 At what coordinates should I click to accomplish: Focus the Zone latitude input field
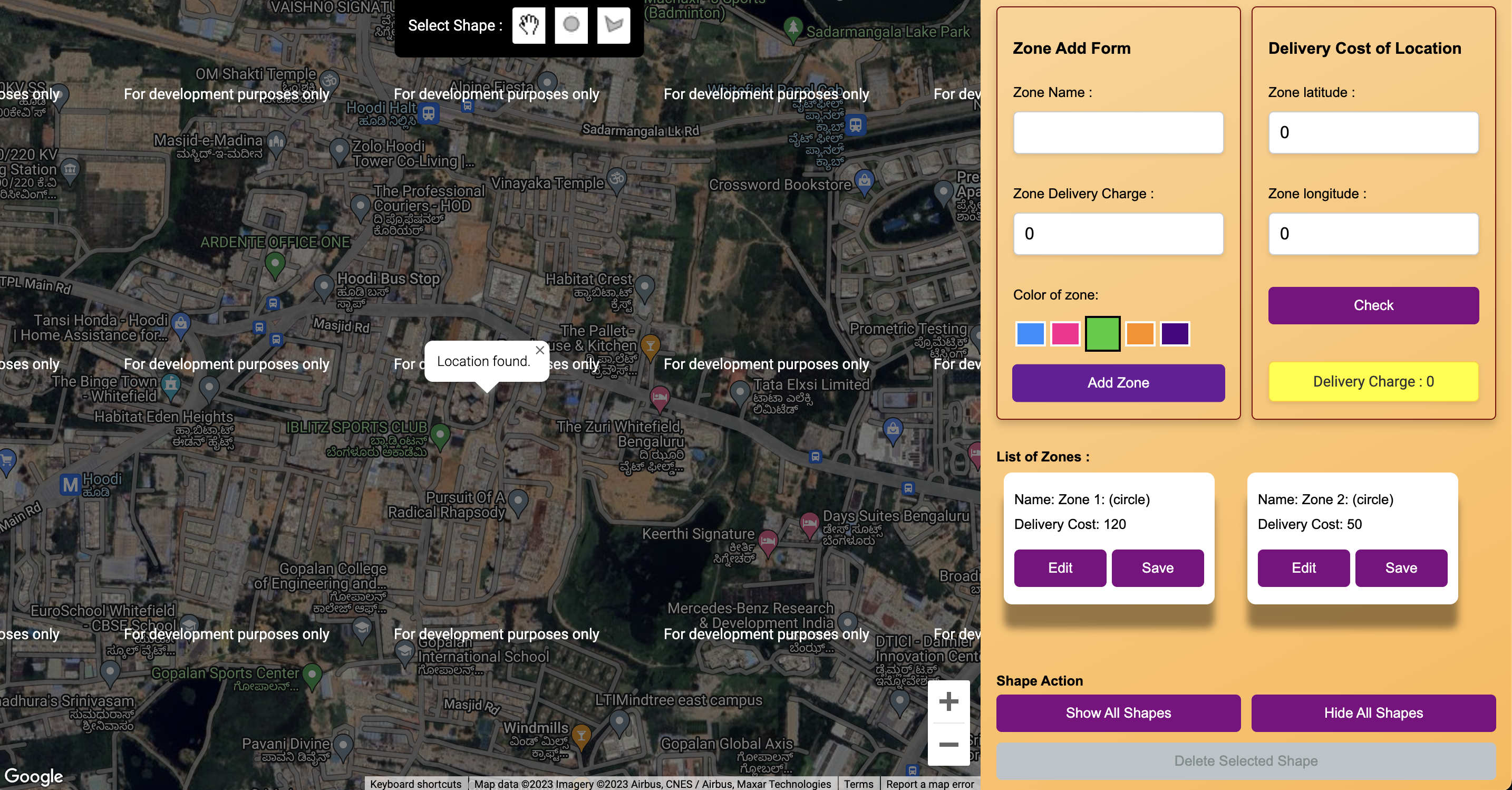(1373, 133)
